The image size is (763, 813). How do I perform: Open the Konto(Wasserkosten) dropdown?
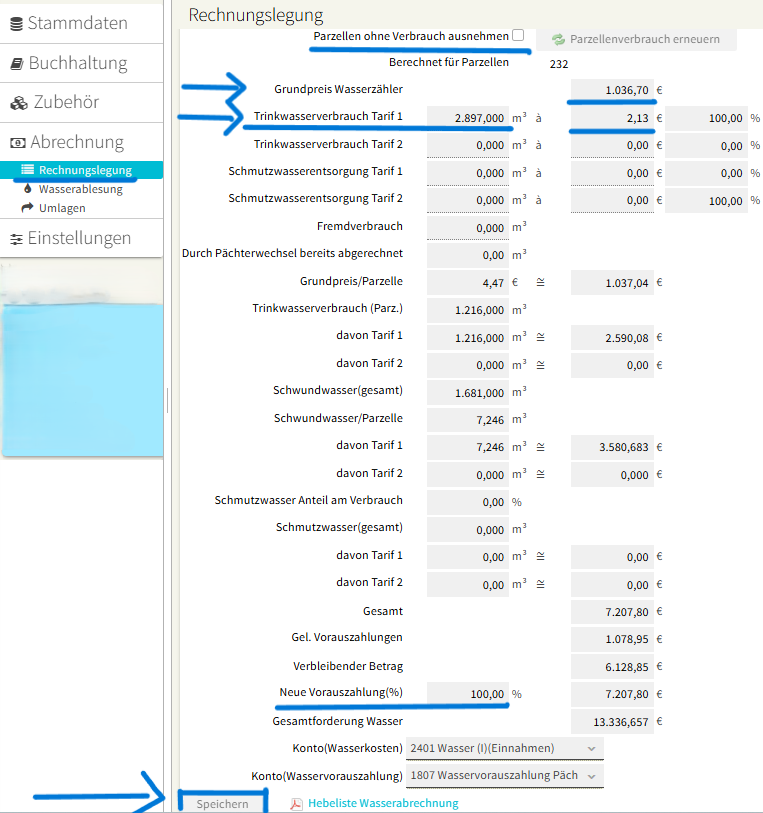504,748
